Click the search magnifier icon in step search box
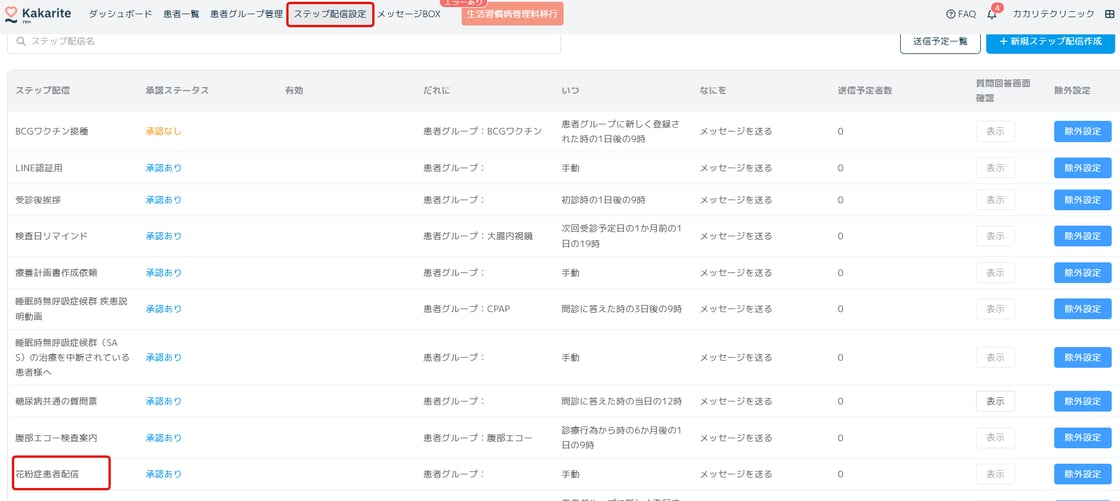Screen dimensions: 1120x501 click(x=22, y=42)
